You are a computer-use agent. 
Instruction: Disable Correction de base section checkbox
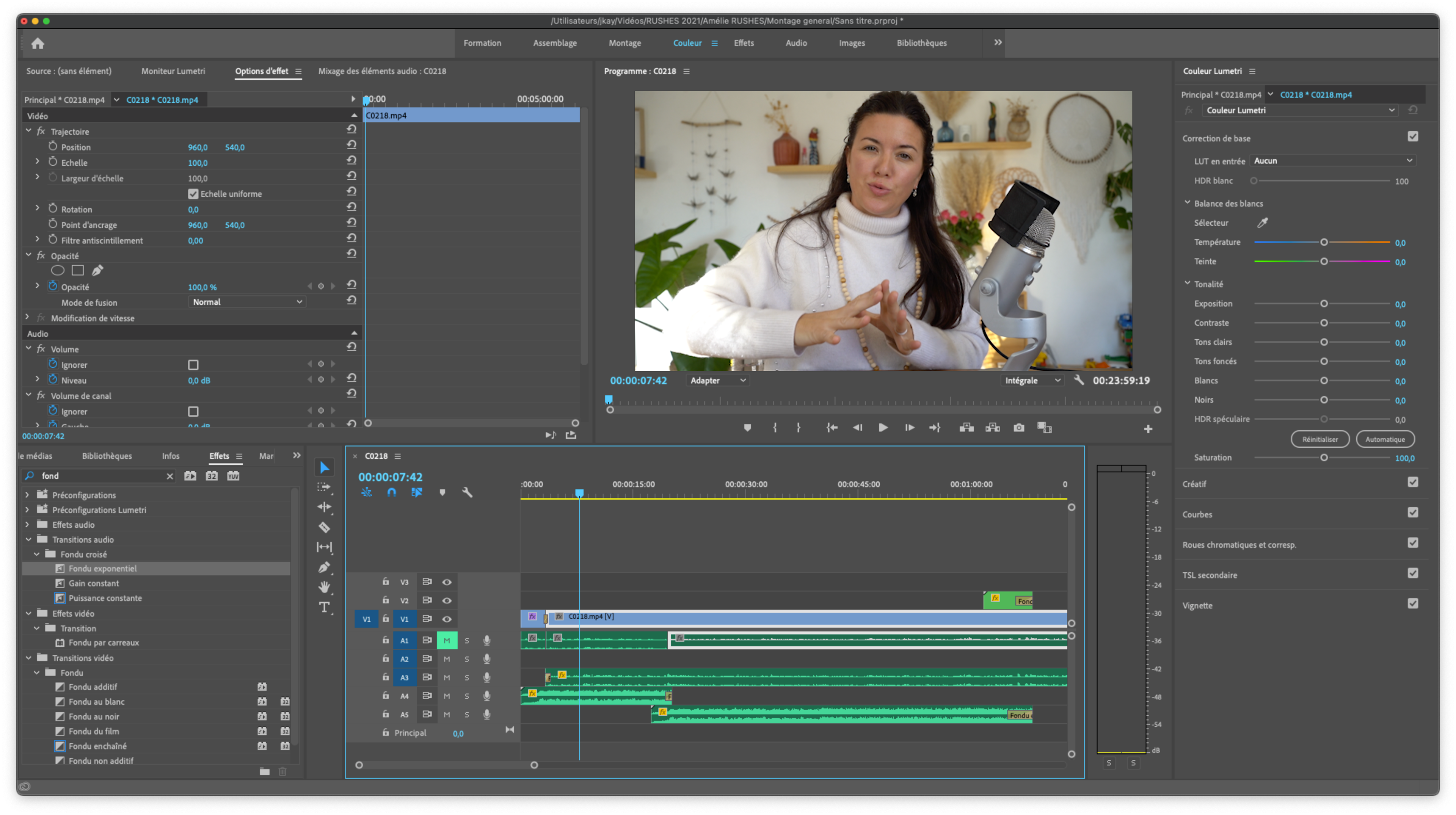click(1412, 136)
